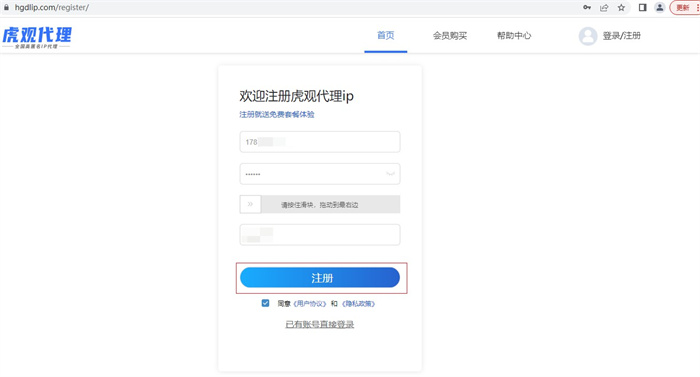The width and height of the screenshot is (700, 377).
Task: Toggle the agreement checkbox
Action: pos(265,303)
